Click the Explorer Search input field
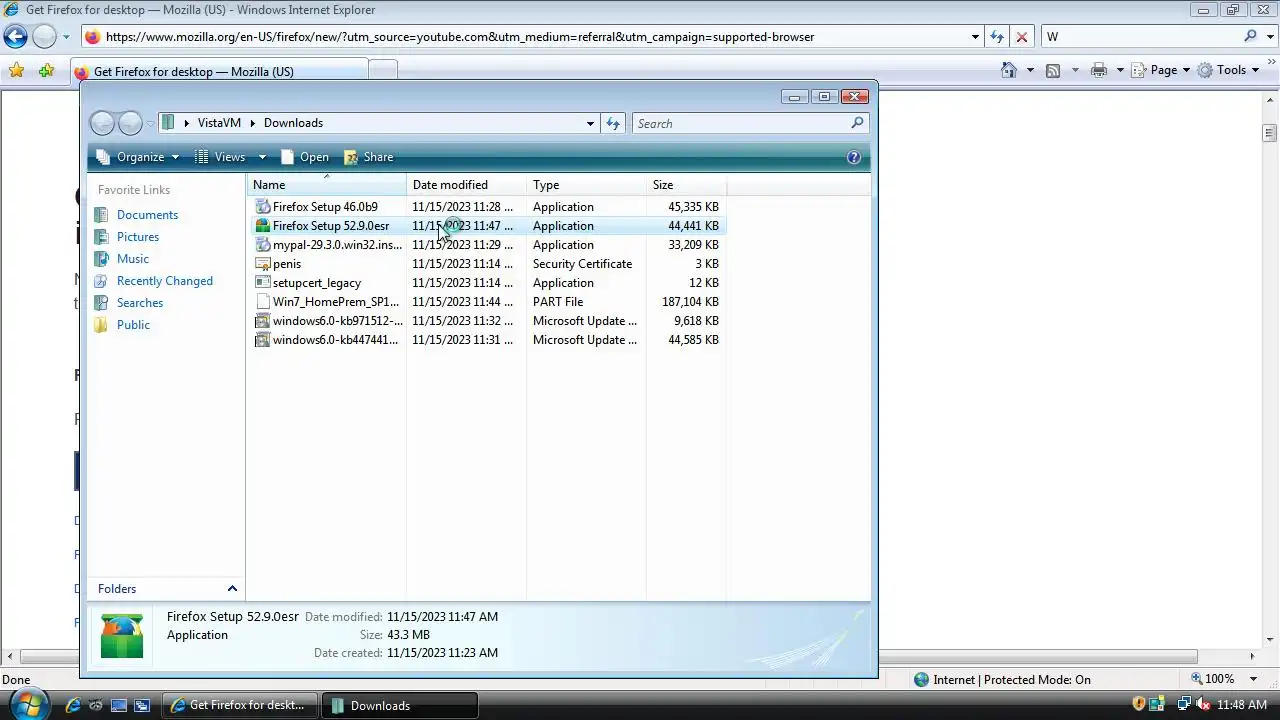The image size is (1280, 720). point(742,123)
